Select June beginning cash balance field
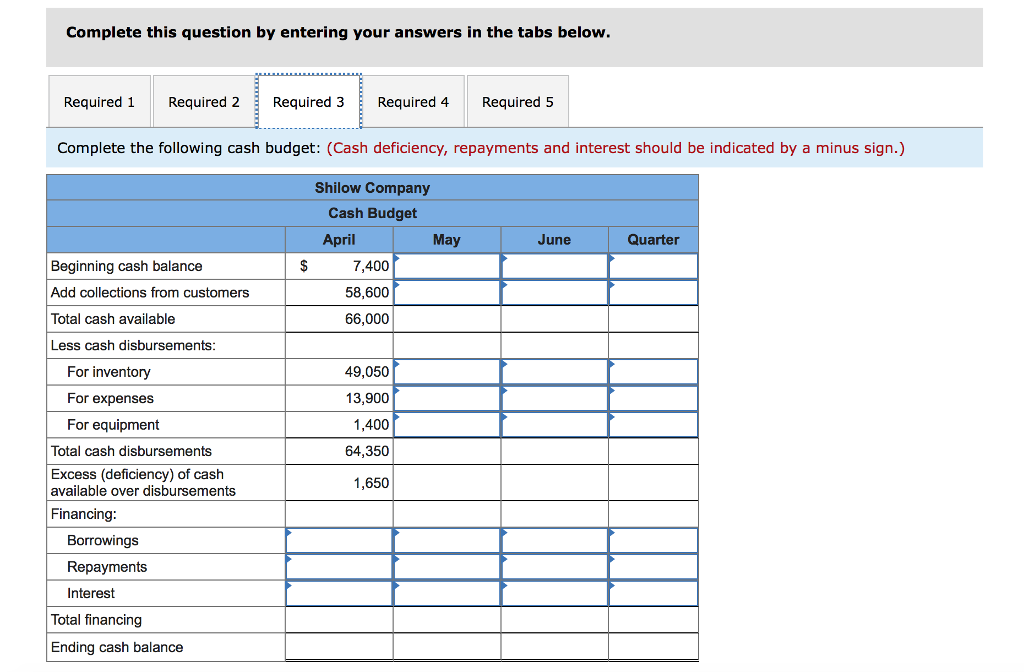The height and width of the screenshot is (672, 1024). [554, 266]
